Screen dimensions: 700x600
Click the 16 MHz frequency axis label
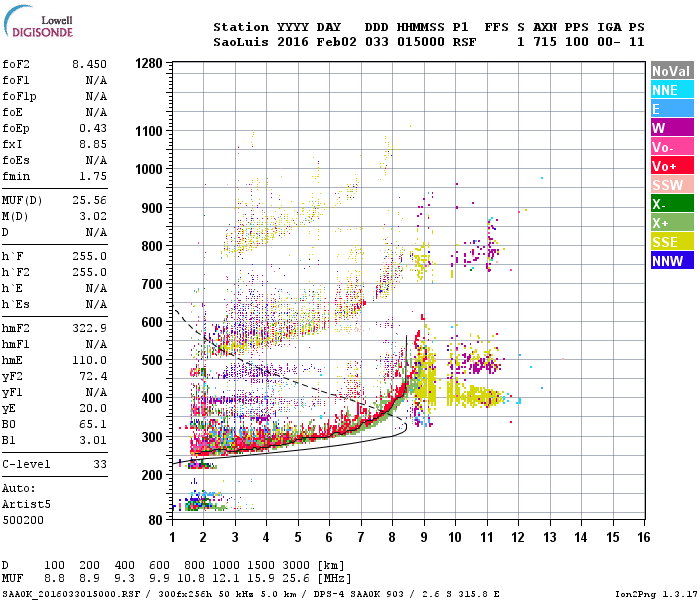pos(644,537)
